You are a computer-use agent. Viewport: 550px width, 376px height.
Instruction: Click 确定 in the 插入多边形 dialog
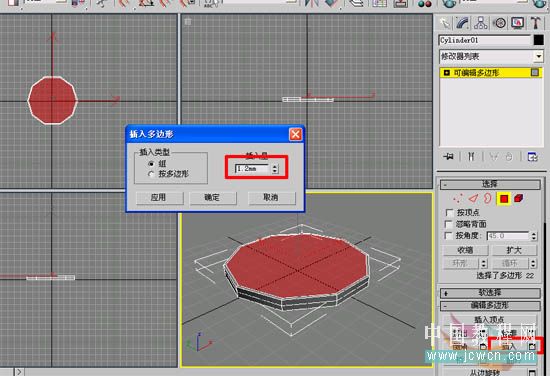click(213, 198)
